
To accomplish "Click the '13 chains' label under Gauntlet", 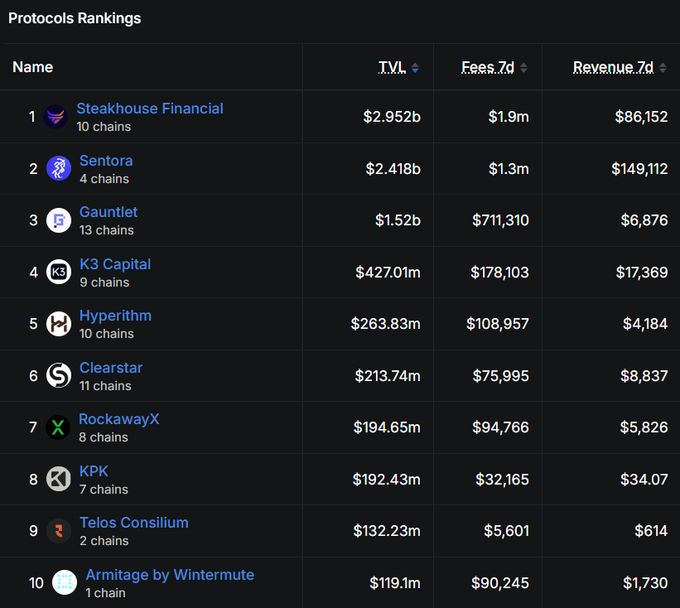I will pos(107,230).
